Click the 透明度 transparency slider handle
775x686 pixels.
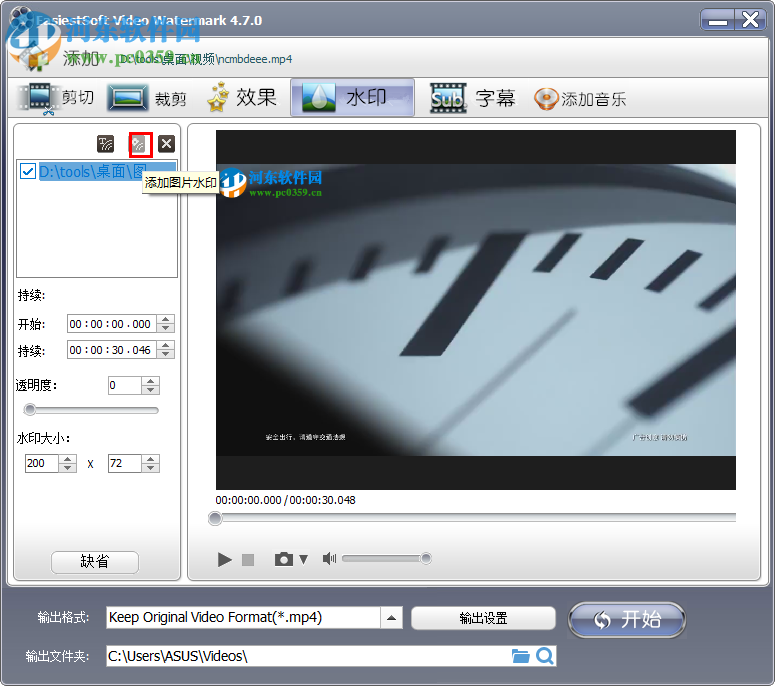(x=30, y=410)
